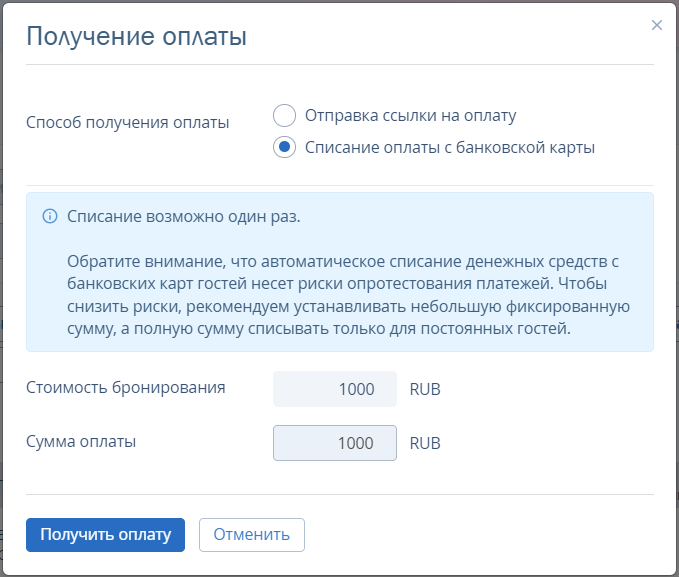This screenshot has width=679, height=577.
Task: Click RUB next to payment amount field
Action: [425, 443]
